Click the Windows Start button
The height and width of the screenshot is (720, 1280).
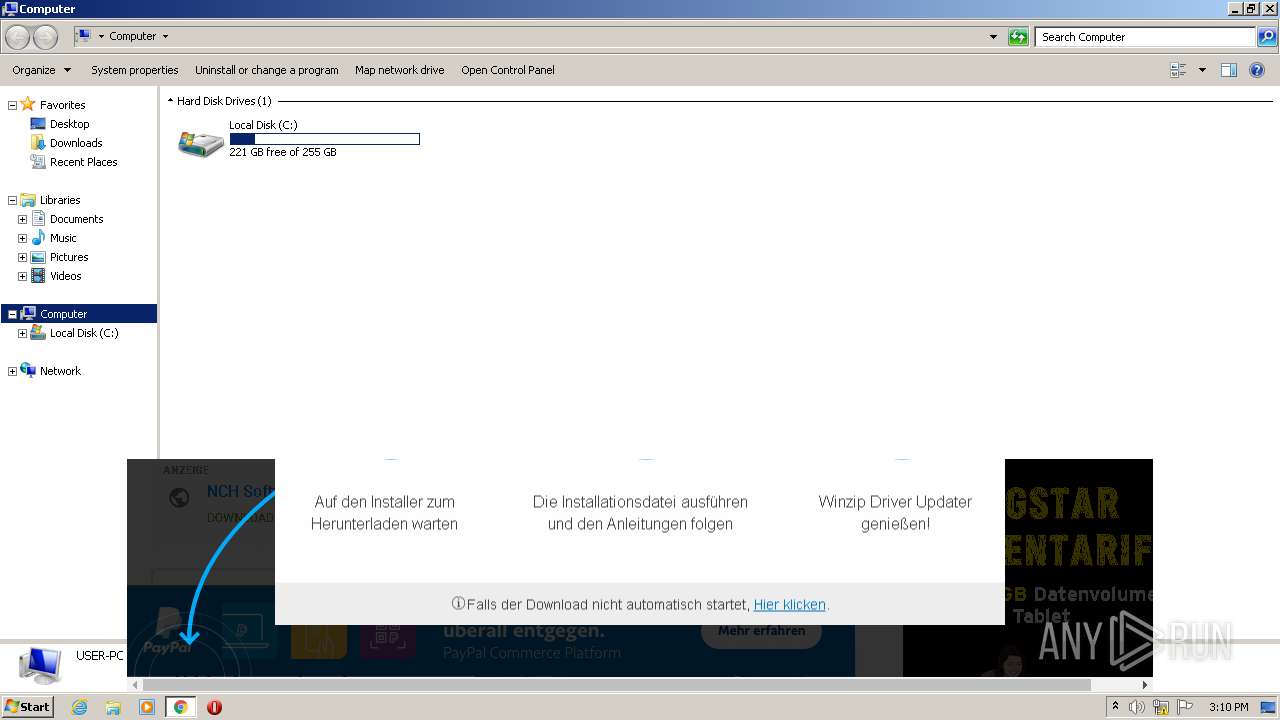[x=27, y=707]
